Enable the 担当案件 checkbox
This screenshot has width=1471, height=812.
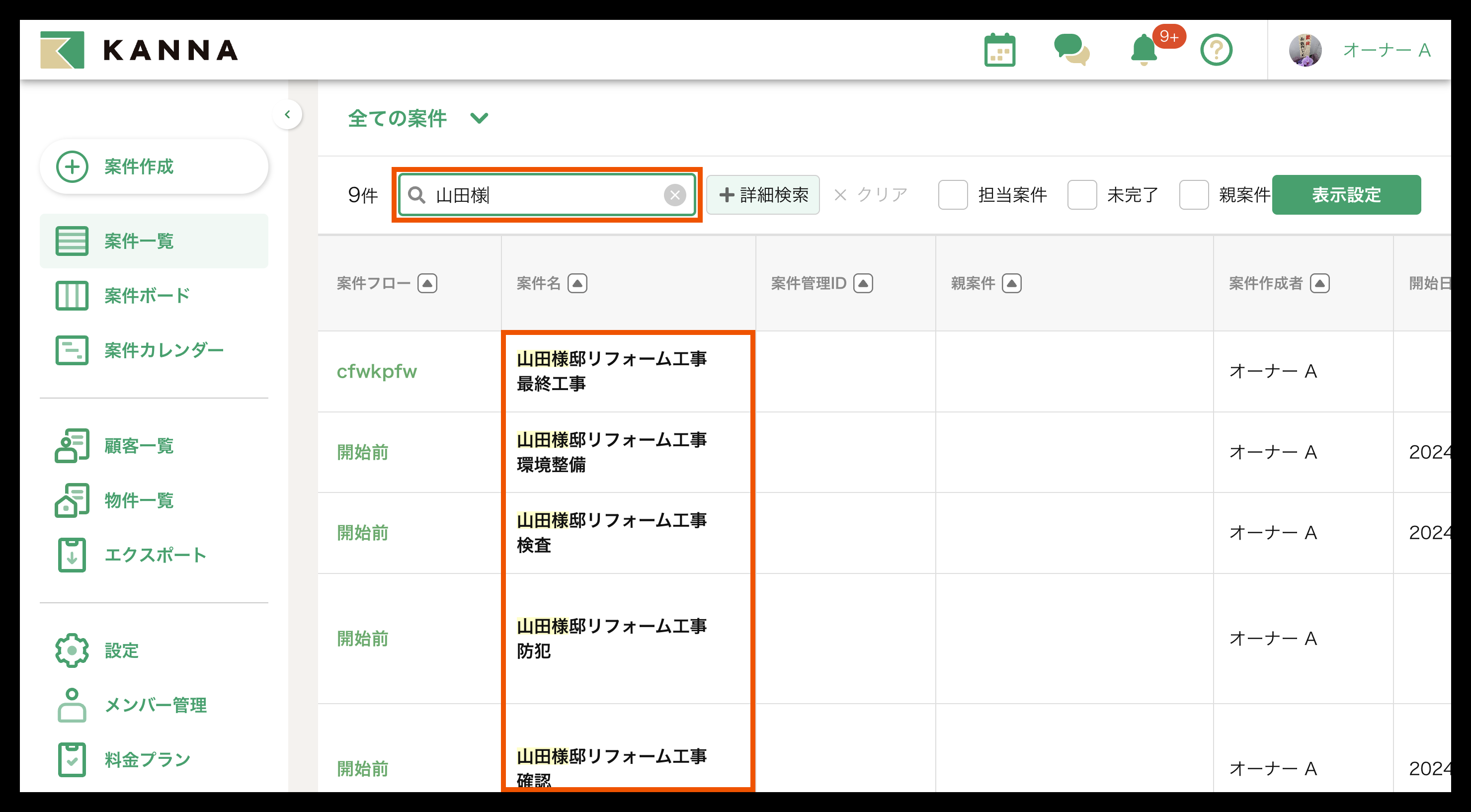coord(953,195)
